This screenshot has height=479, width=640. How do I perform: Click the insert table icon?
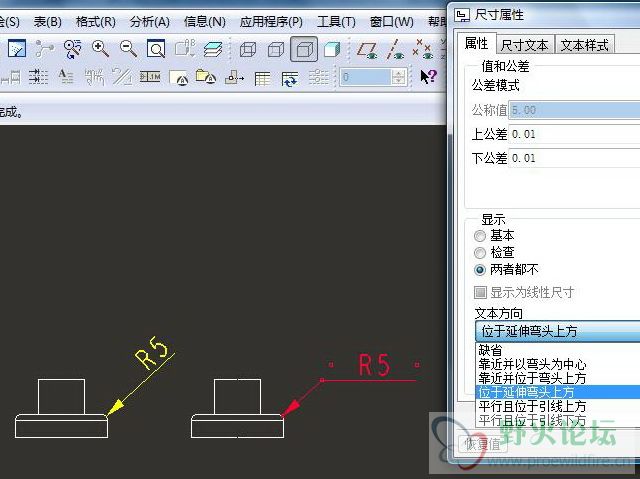click(262, 78)
